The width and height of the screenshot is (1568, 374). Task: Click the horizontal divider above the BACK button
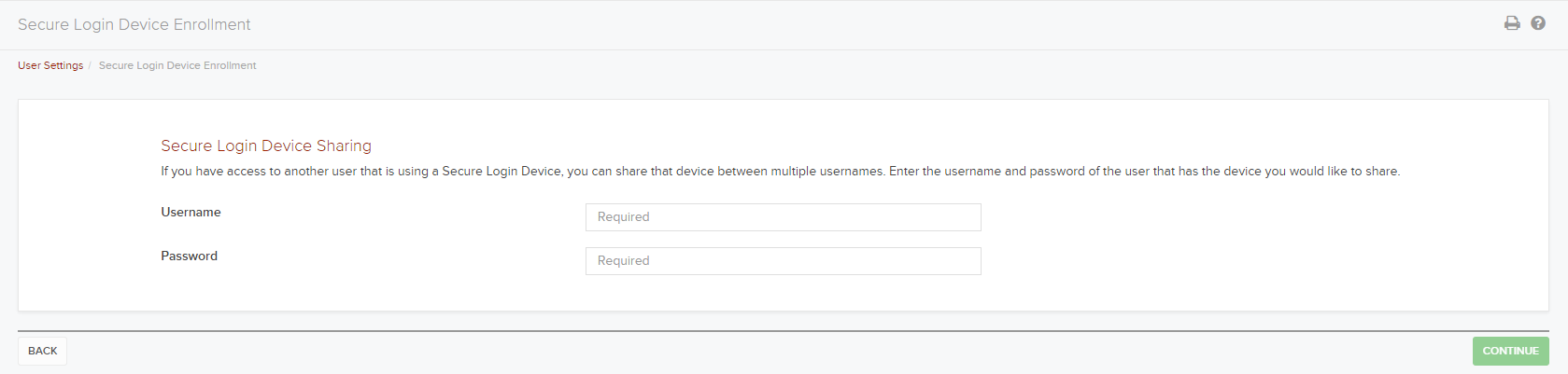(x=783, y=330)
